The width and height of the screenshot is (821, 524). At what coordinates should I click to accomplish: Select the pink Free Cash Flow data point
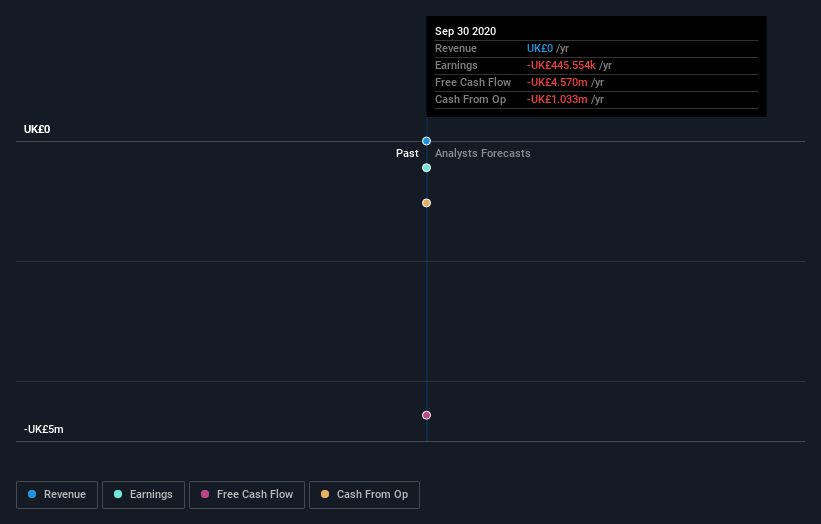point(426,415)
